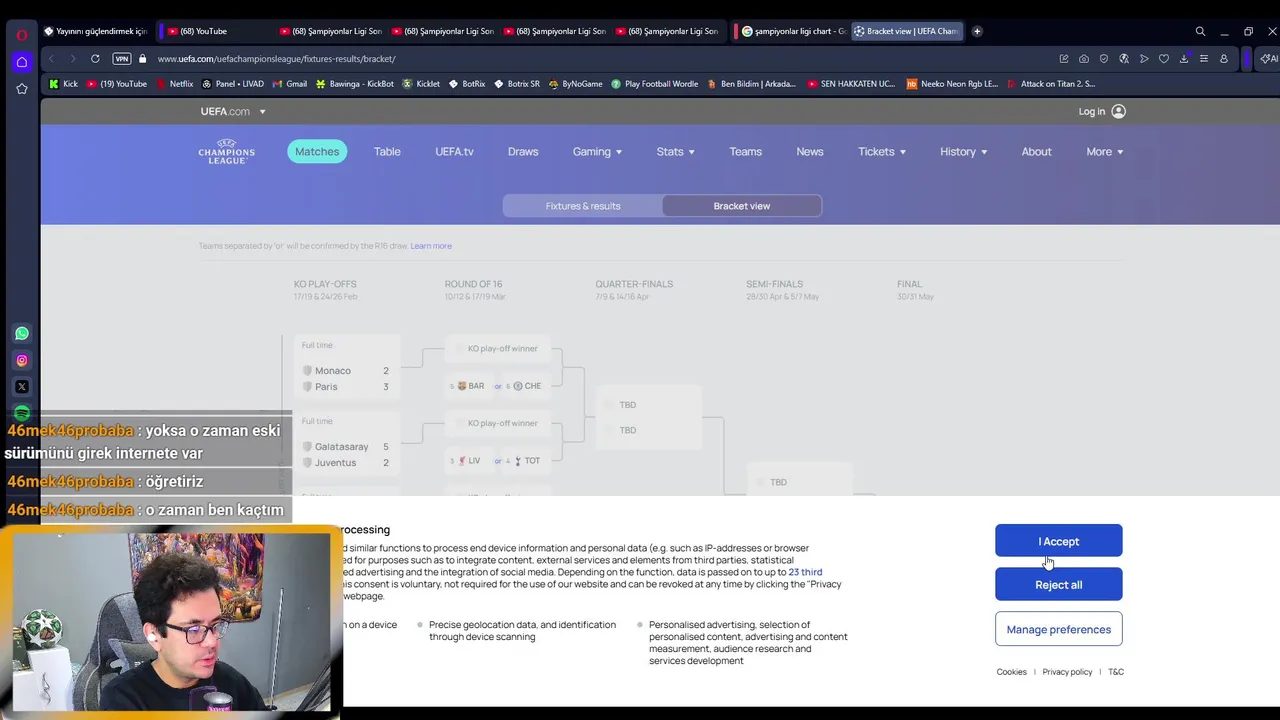Select the Matches menu item
The height and width of the screenshot is (720, 1280).
pyautogui.click(x=317, y=151)
